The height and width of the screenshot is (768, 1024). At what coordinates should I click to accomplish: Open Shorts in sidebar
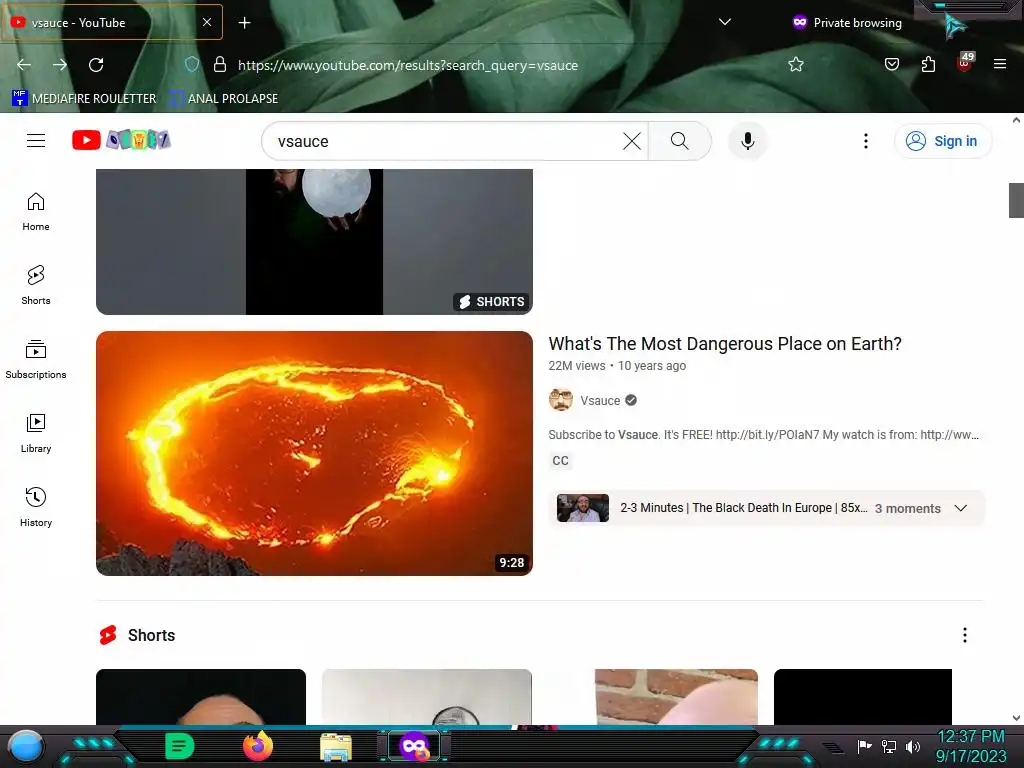tap(36, 285)
